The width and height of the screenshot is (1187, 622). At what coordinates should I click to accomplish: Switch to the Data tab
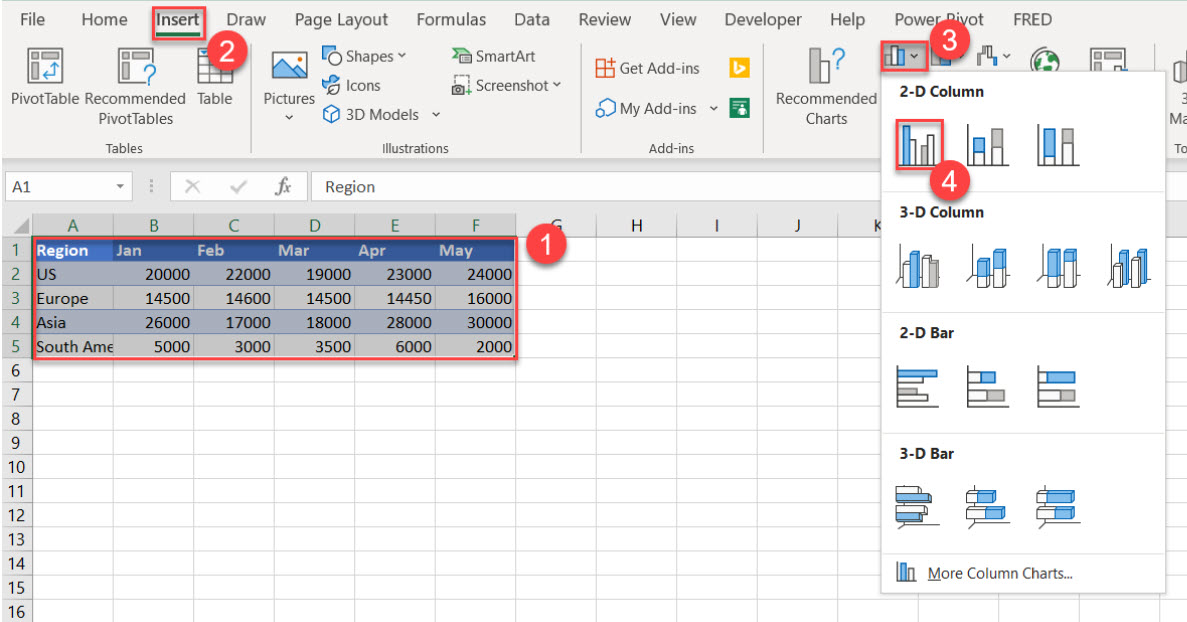(532, 20)
